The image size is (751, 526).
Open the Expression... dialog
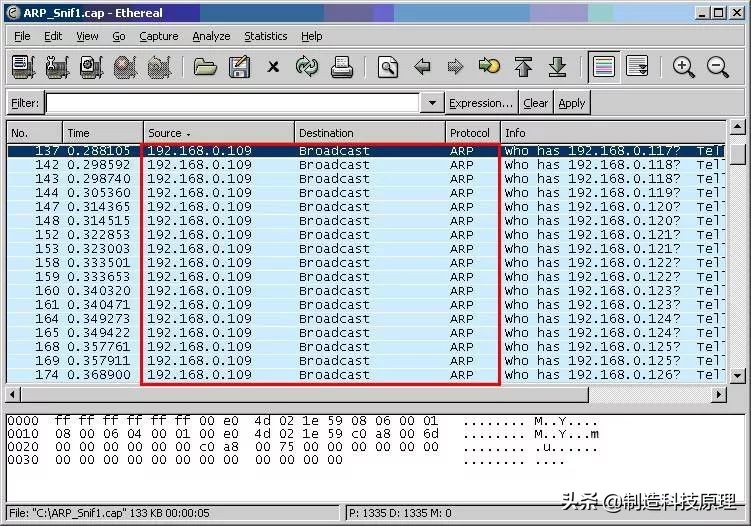(481, 103)
